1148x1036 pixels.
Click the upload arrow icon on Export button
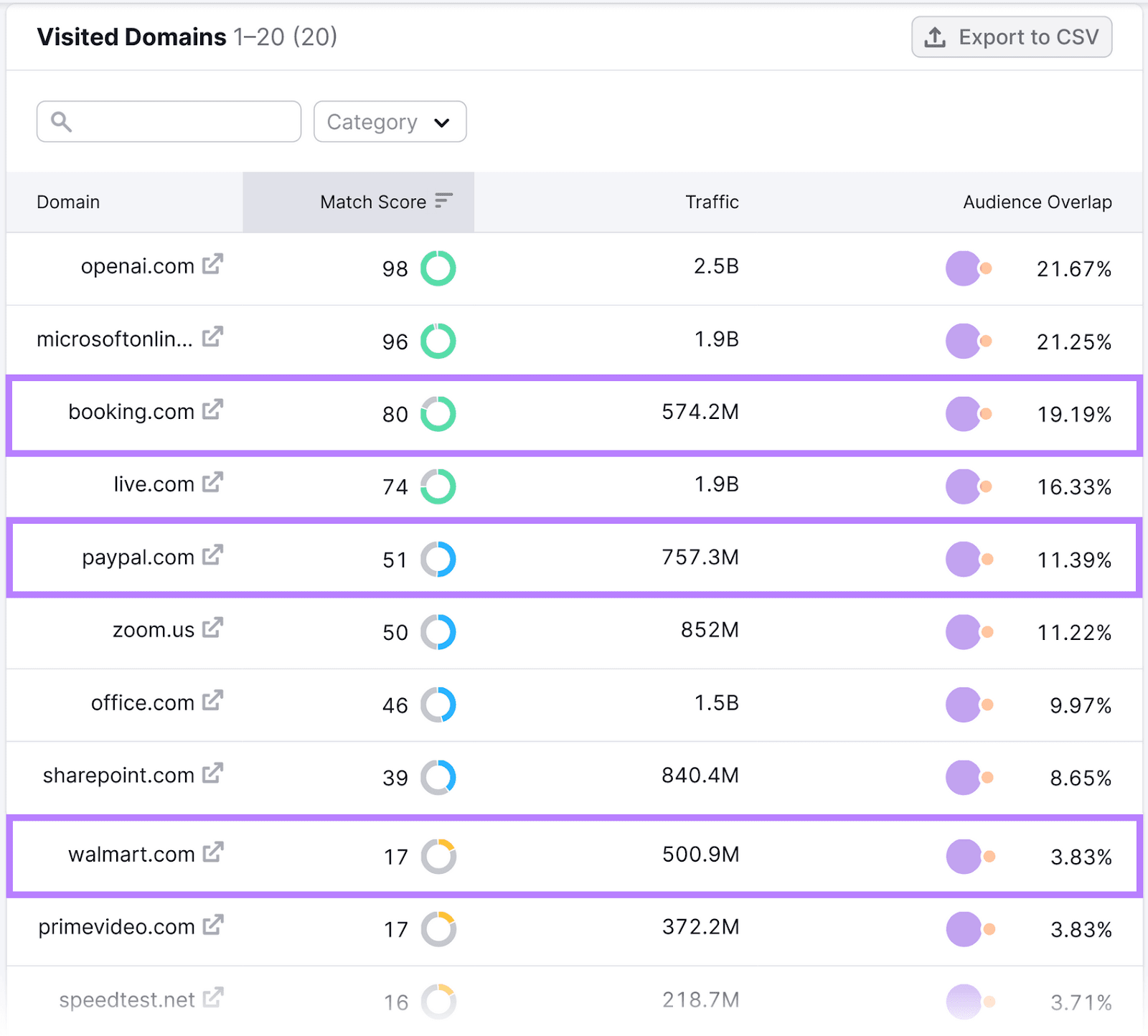(934, 37)
